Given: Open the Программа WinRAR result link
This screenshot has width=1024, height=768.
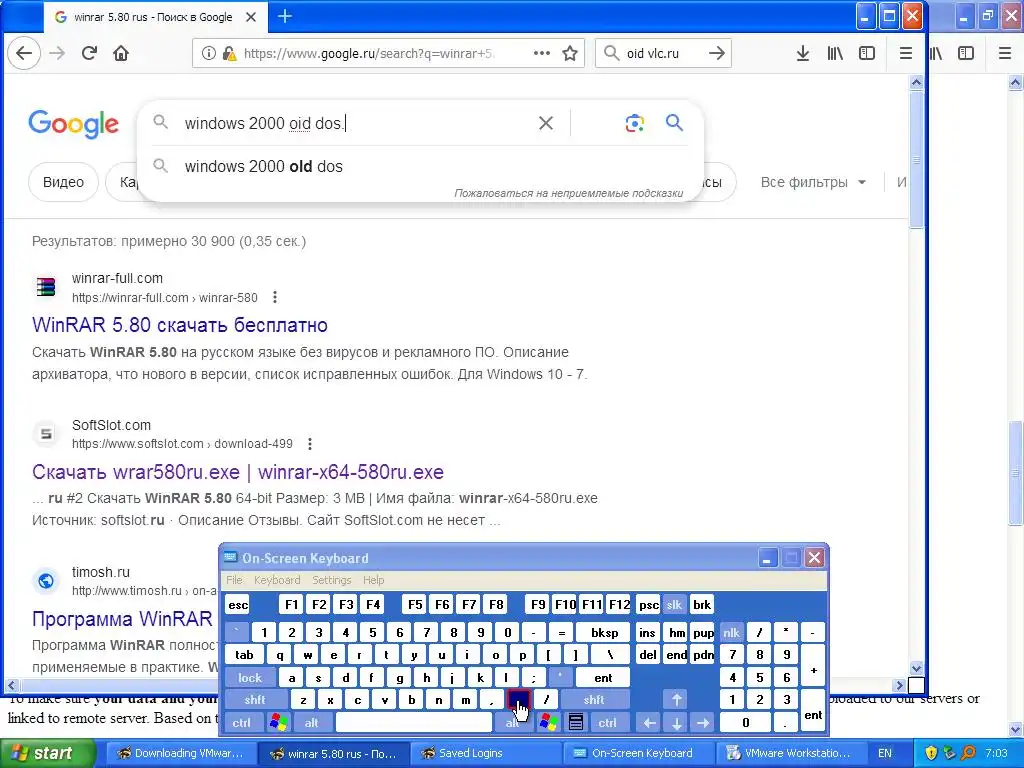Looking at the screenshot, I should click(x=122, y=618).
